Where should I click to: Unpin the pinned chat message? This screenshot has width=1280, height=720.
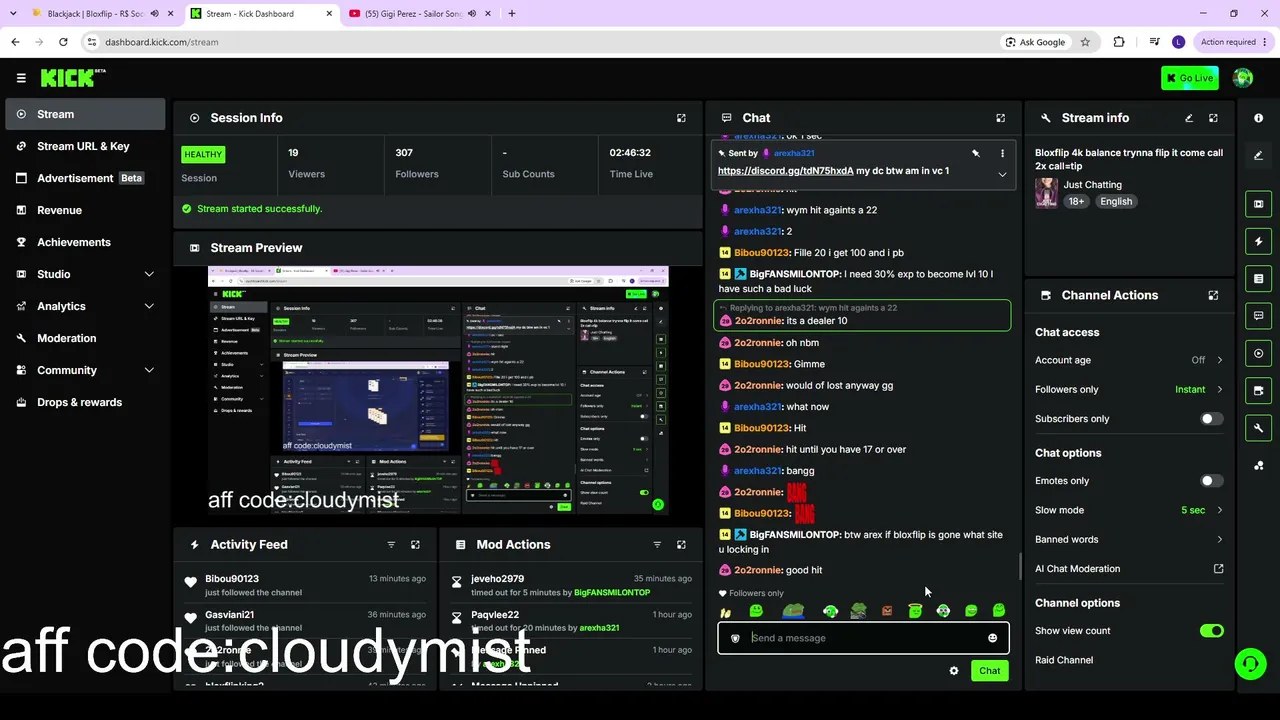point(975,153)
